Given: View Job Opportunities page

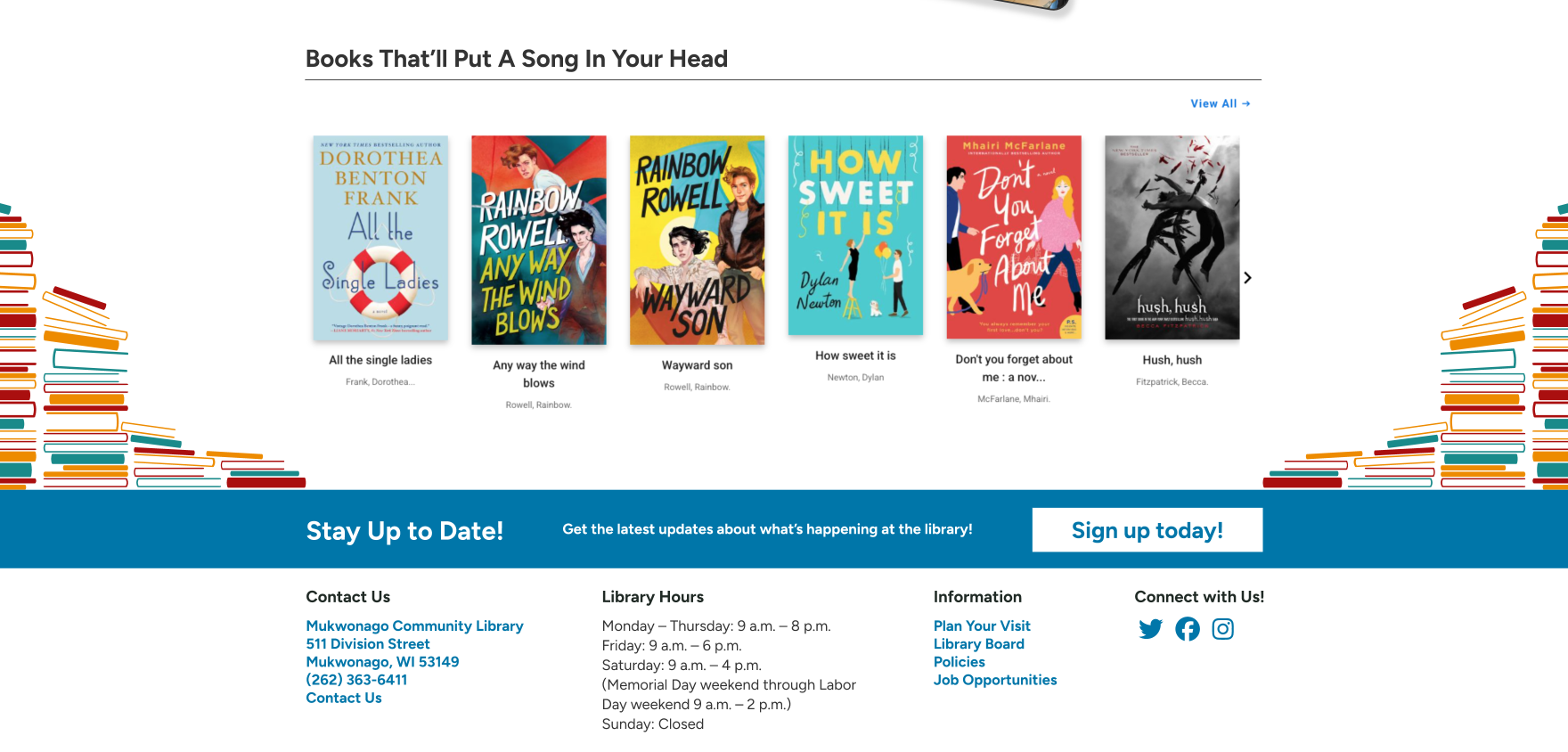Looking at the screenshot, I should coord(994,680).
